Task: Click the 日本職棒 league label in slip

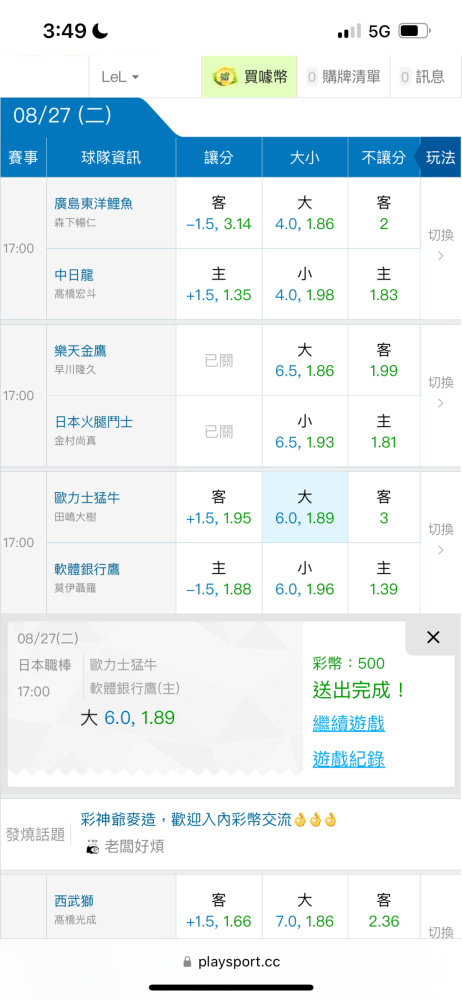Action: pos(43,666)
